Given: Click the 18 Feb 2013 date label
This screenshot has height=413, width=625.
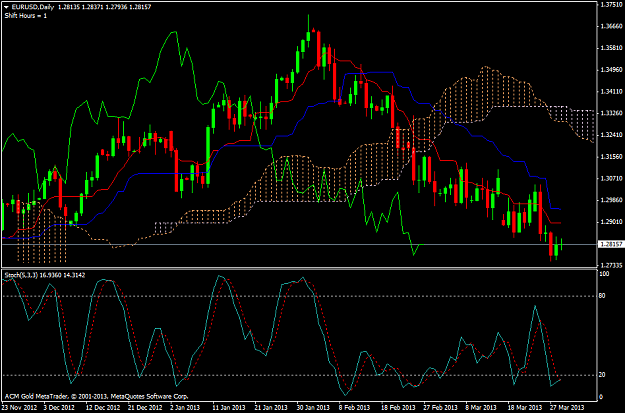Looking at the screenshot, I should (398, 408).
